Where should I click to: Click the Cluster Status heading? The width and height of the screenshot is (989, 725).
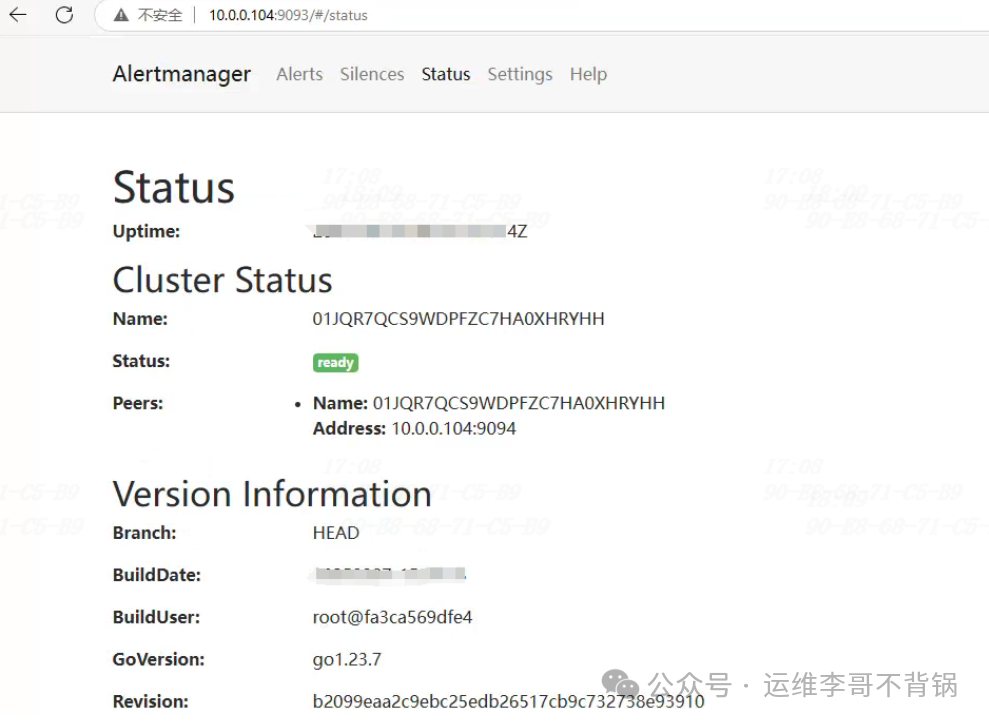223,280
